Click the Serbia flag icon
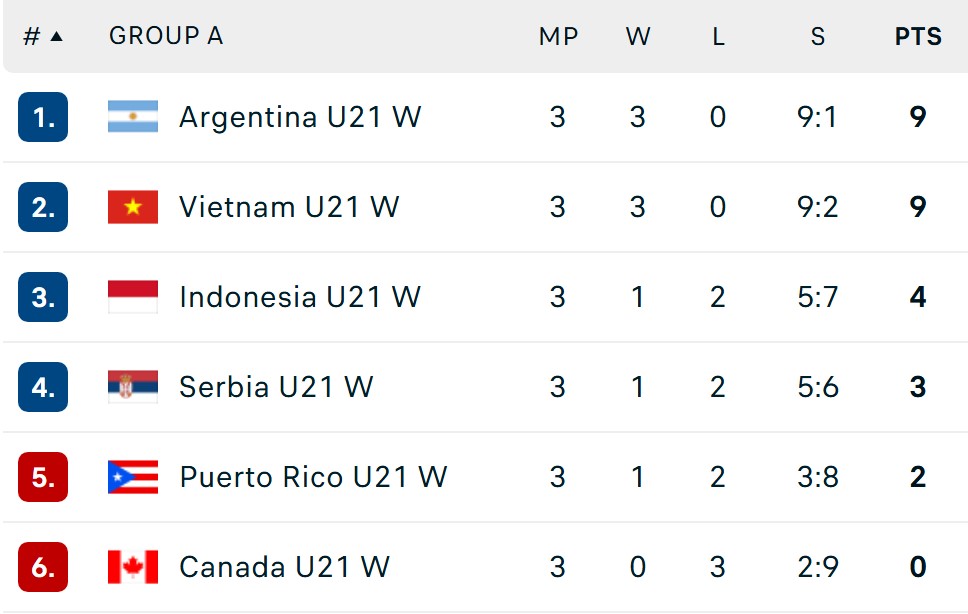Screen dimensions: 968x614 click(133, 387)
